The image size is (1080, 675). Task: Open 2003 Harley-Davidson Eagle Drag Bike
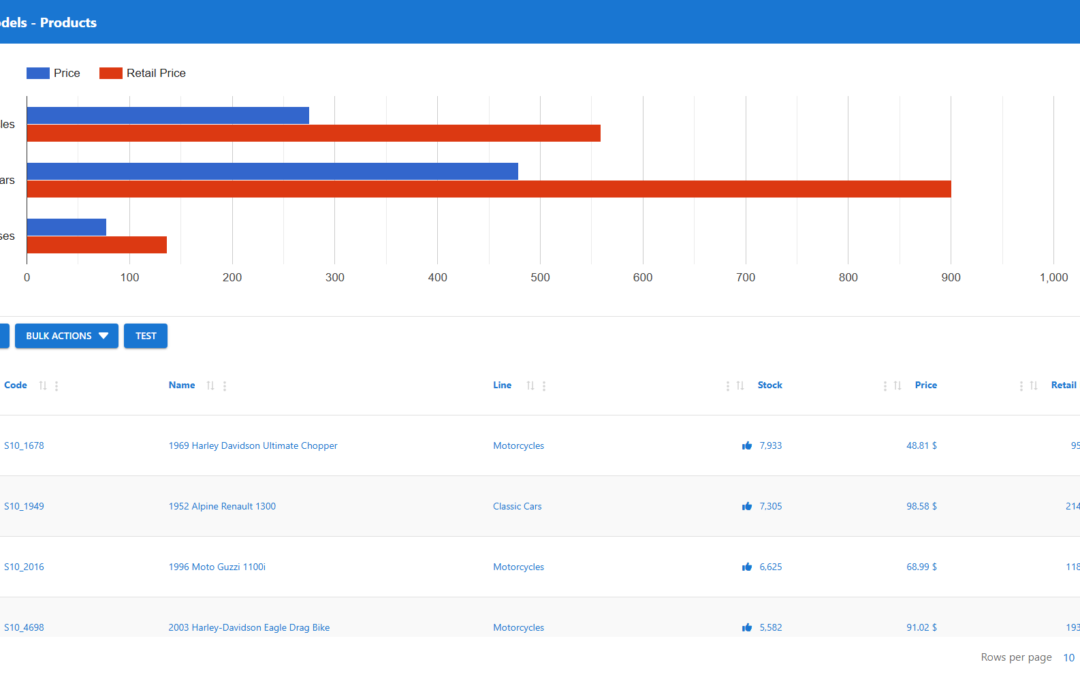pos(249,627)
